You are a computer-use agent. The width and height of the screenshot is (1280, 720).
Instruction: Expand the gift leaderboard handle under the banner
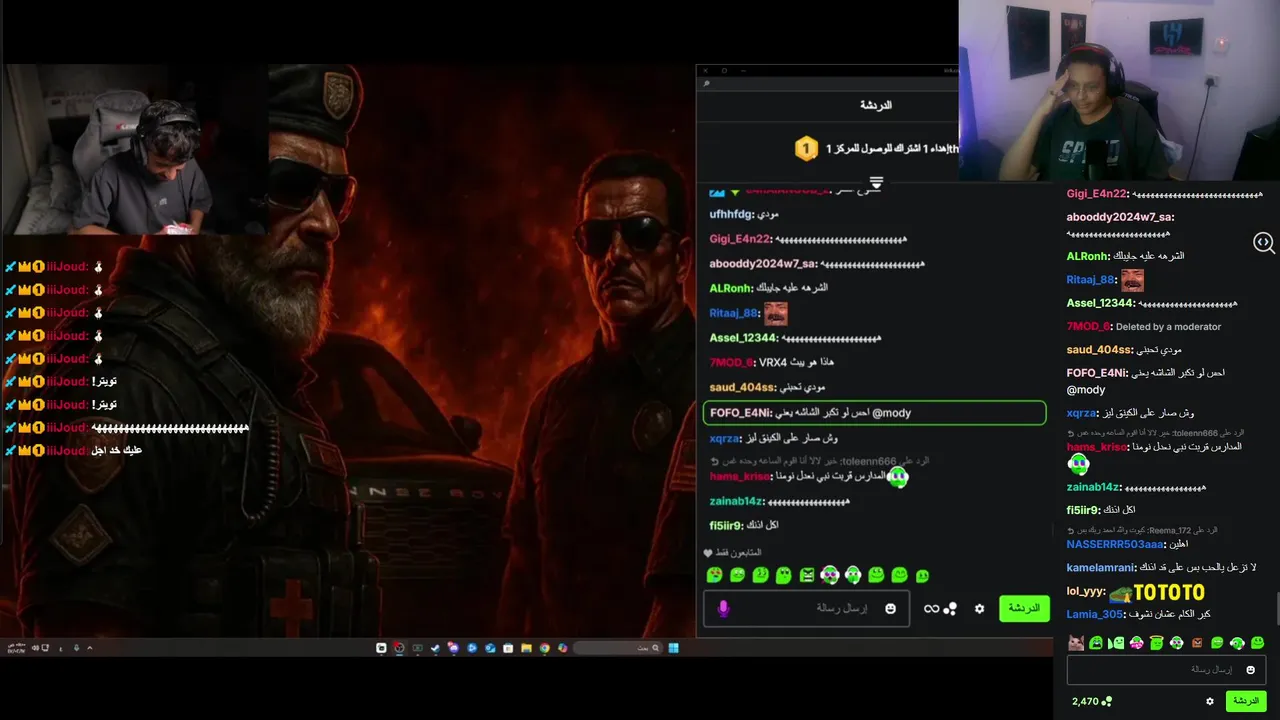click(x=876, y=183)
